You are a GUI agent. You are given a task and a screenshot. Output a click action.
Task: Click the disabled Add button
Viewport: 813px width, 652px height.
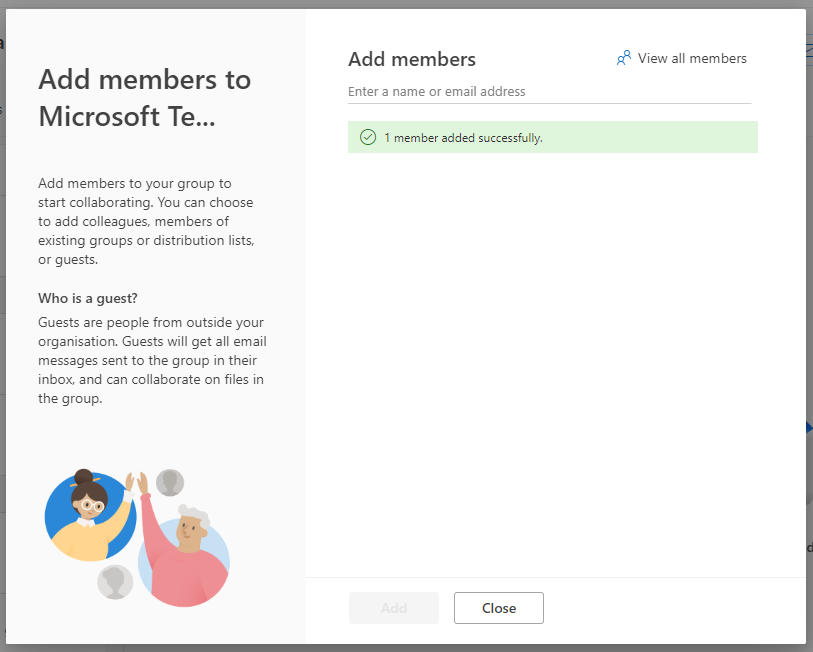(394, 608)
